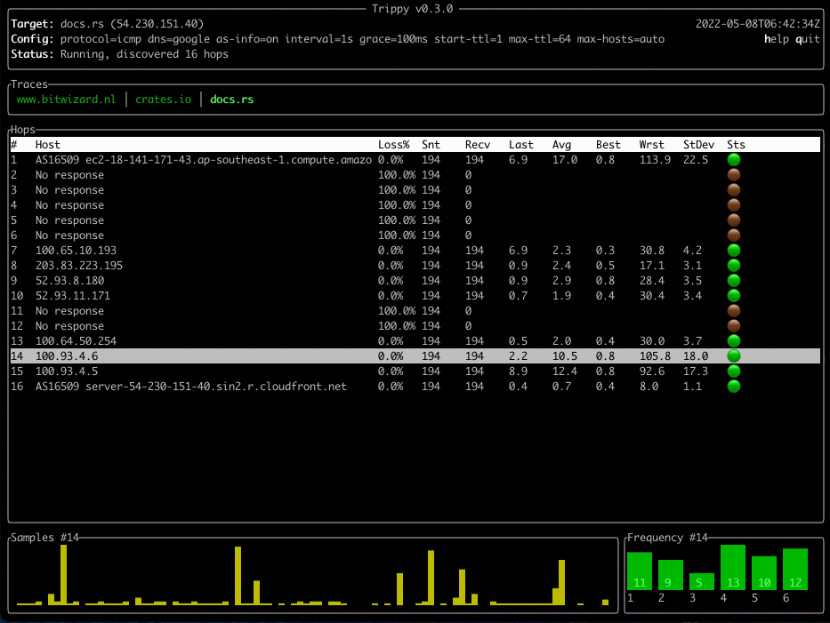Click frequency bar labeled 5
830x623 pixels.
(x=702, y=581)
